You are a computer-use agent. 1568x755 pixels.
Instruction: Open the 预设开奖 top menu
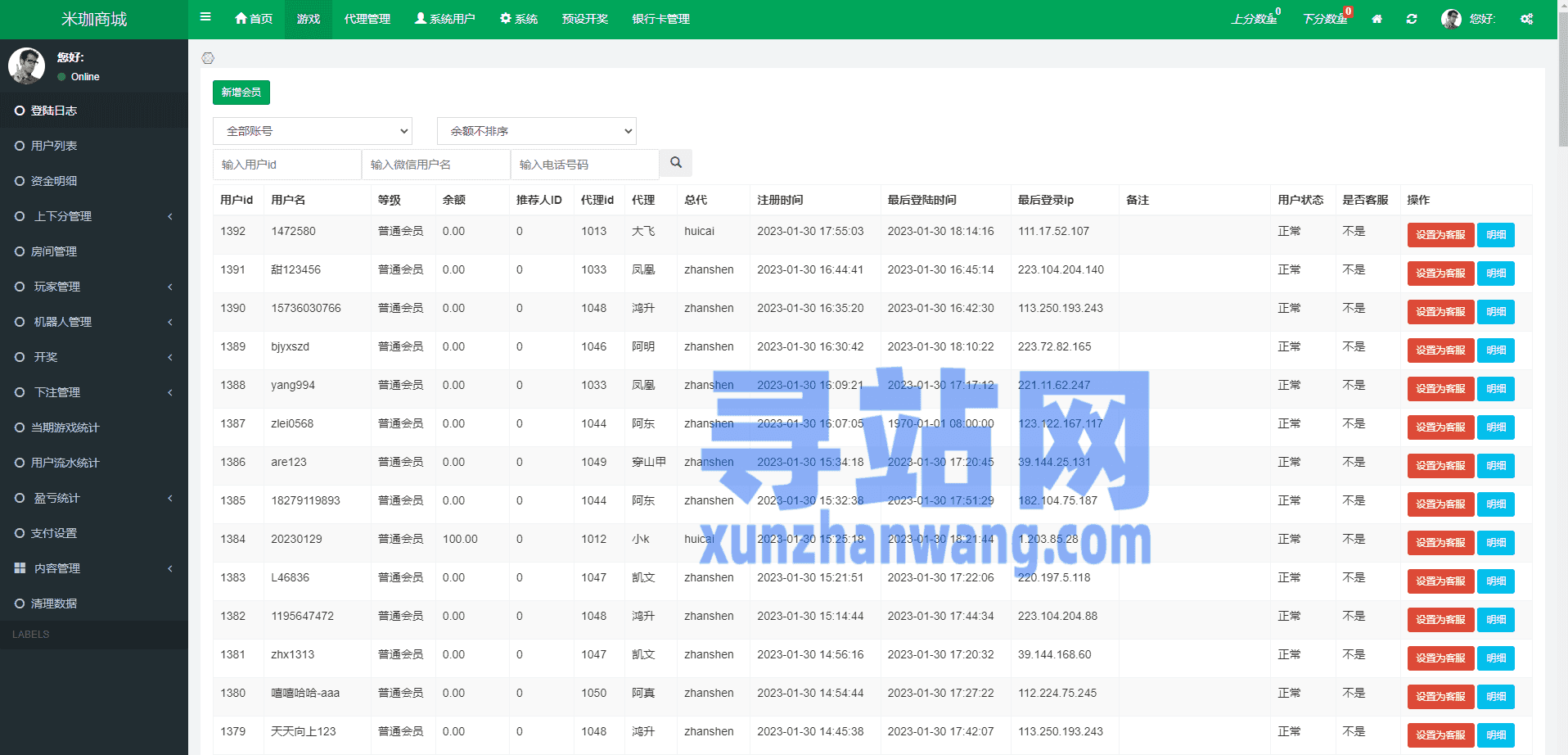[585, 19]
